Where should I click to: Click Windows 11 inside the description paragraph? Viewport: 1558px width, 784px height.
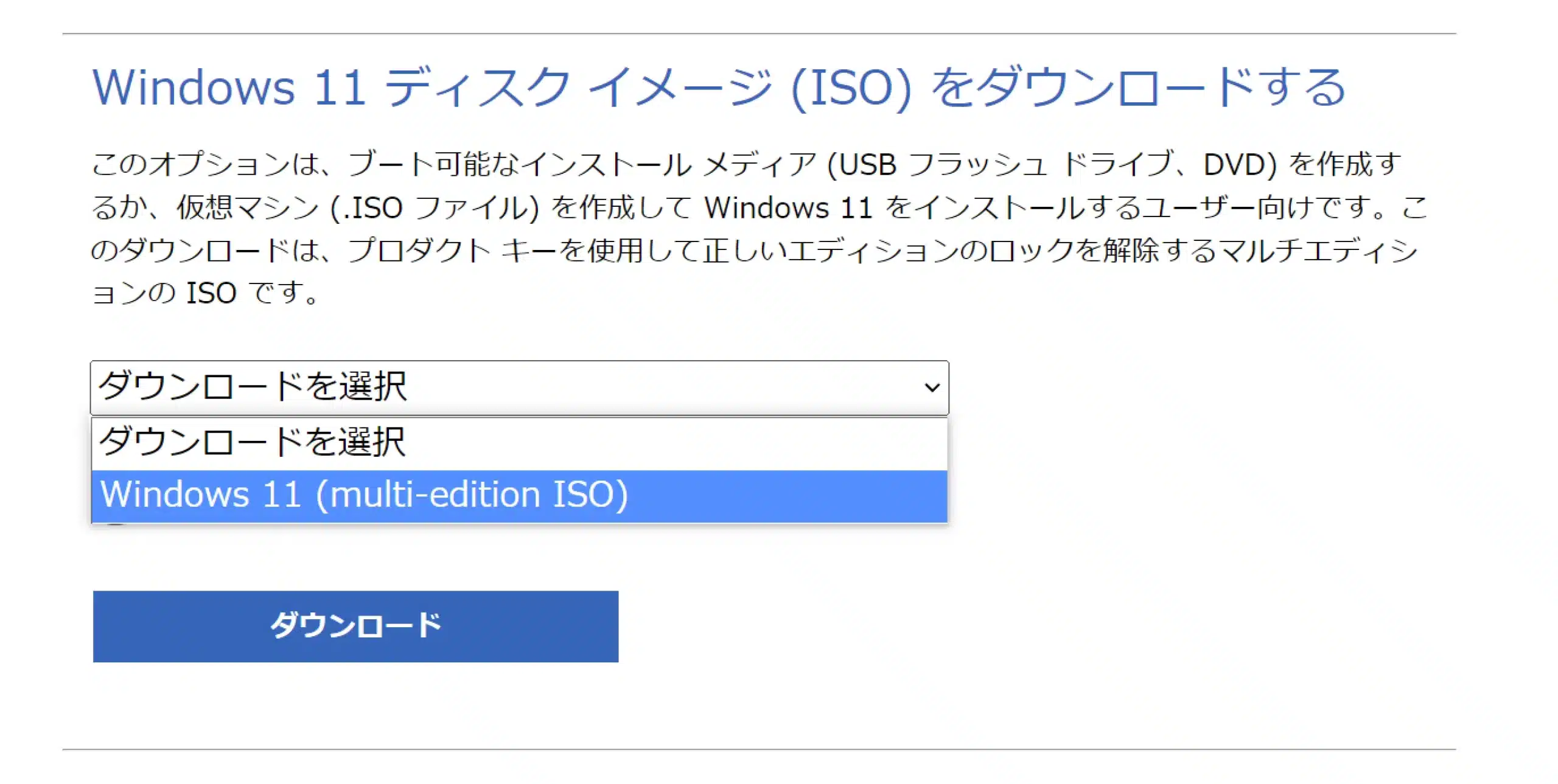pyautogui.click(x=789, y=208)
